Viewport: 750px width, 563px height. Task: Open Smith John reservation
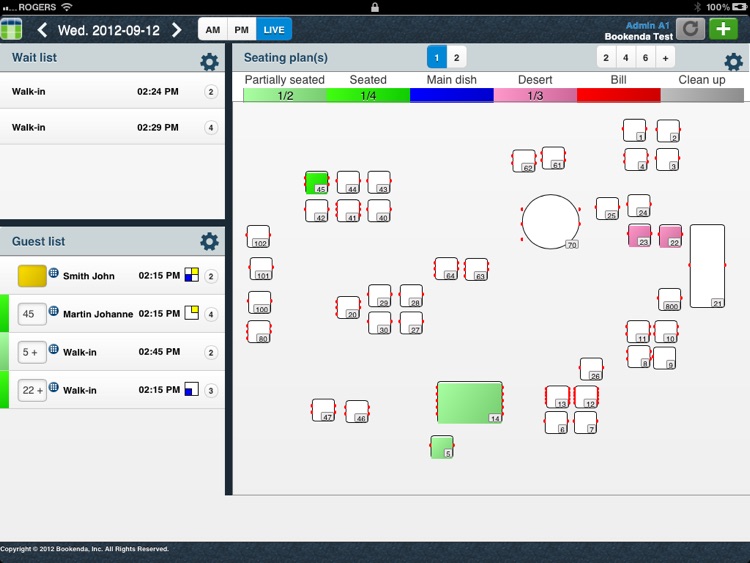coord(112,276)
